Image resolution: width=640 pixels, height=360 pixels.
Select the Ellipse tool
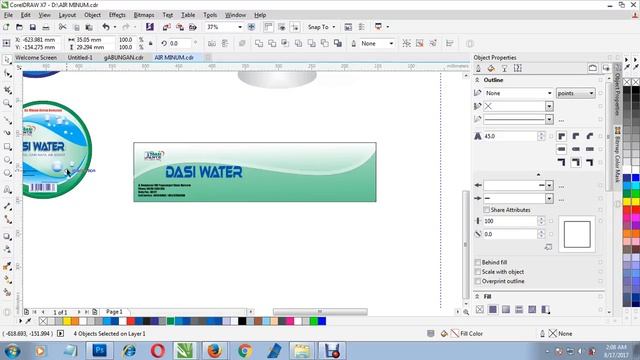coord(7,160)
